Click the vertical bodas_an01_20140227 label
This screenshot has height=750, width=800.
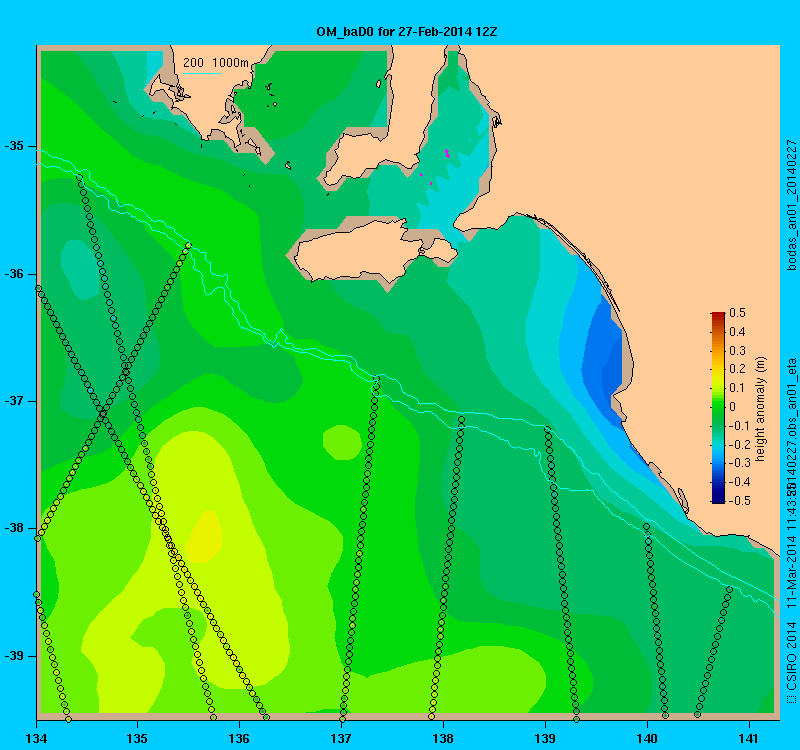coord(791,205)
